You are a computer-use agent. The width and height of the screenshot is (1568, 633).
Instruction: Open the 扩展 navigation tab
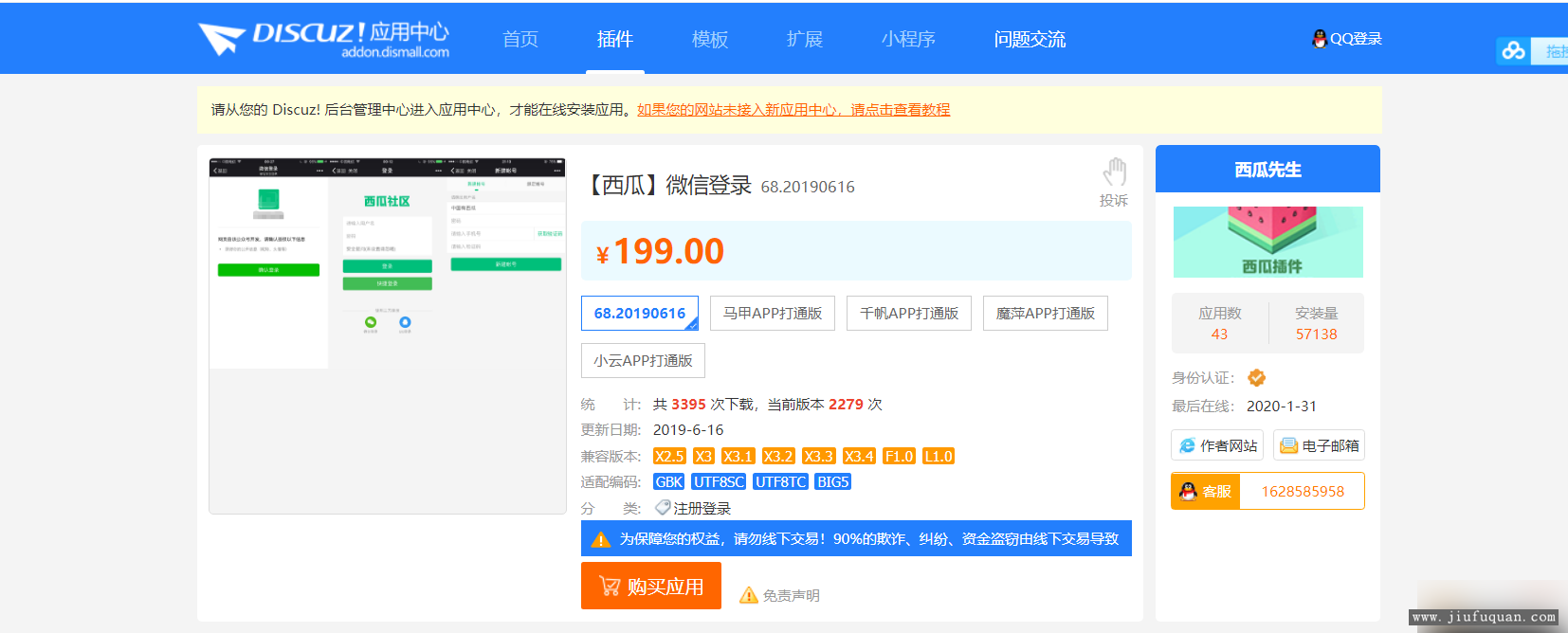point(805,39)
